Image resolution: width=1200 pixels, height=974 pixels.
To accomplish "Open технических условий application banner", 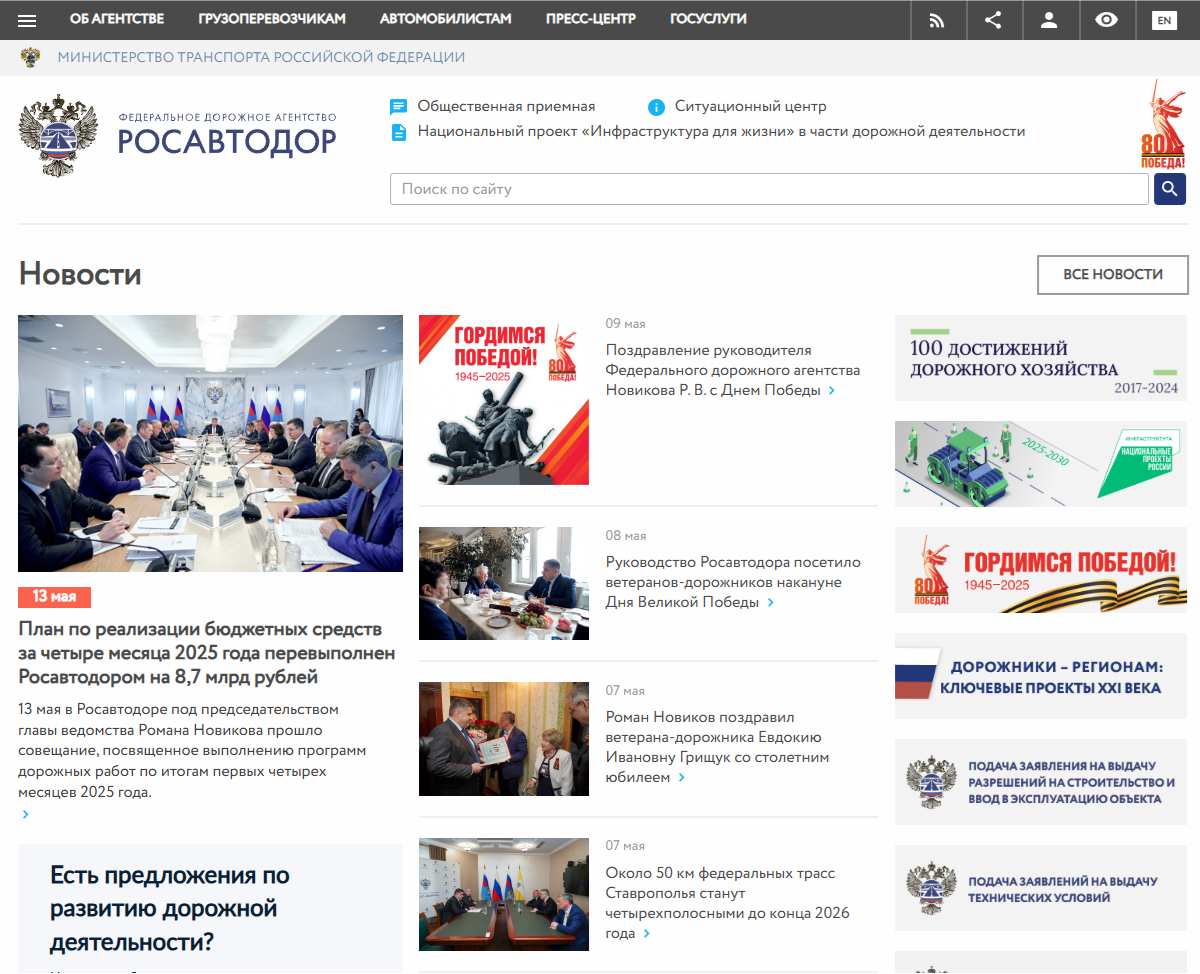I will click(1041, 888).
